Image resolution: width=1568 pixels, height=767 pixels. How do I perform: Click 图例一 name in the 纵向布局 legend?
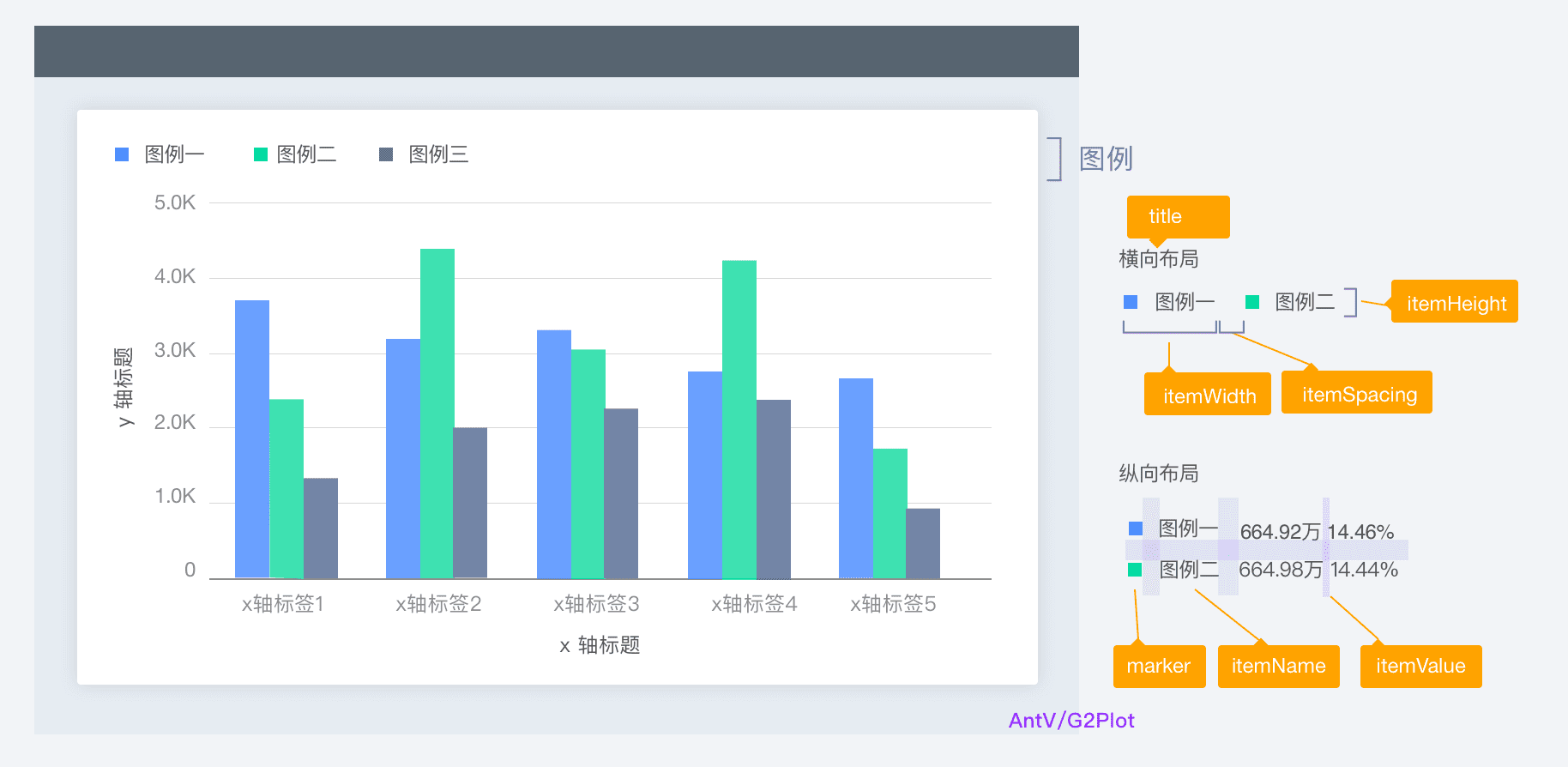coord(1188,528)
